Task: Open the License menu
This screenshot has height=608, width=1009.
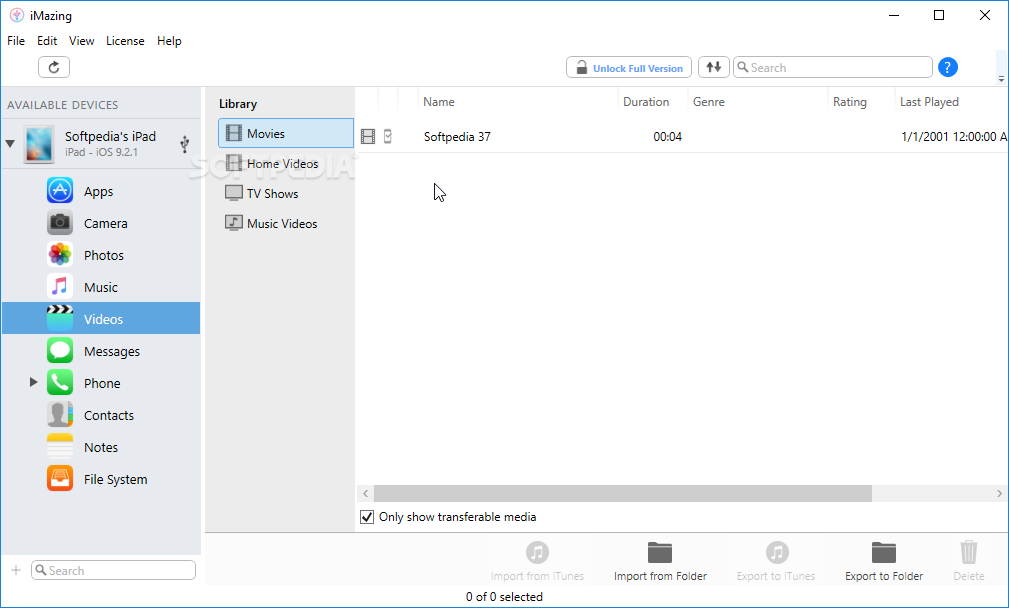Action: tap(125, 41)
